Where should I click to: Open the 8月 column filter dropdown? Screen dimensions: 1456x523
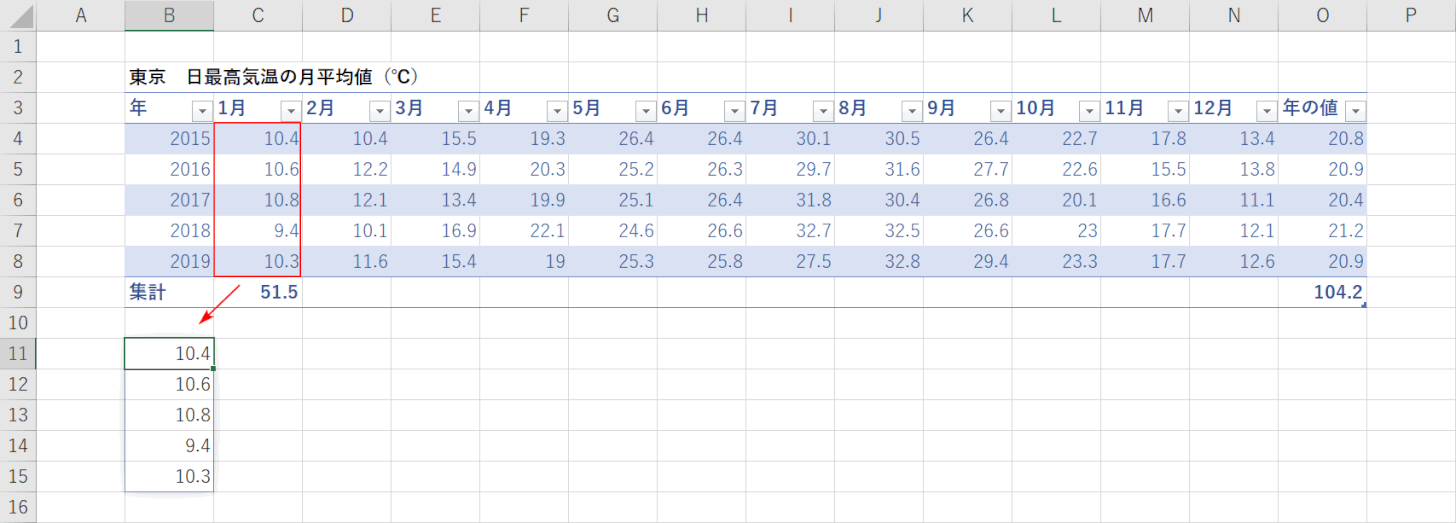(x=911, y=110)
